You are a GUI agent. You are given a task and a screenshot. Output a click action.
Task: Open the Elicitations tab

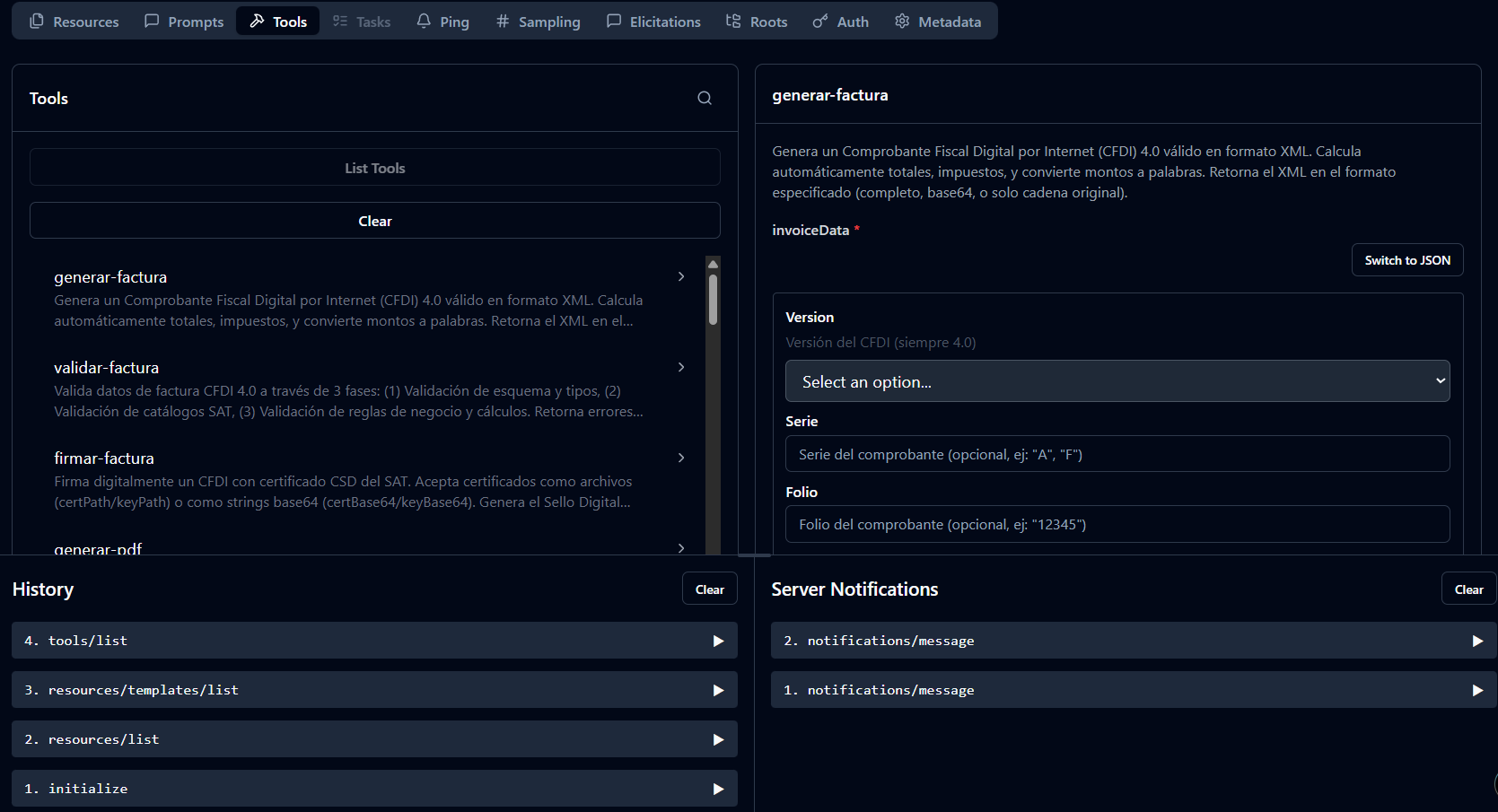coord(653,22)
